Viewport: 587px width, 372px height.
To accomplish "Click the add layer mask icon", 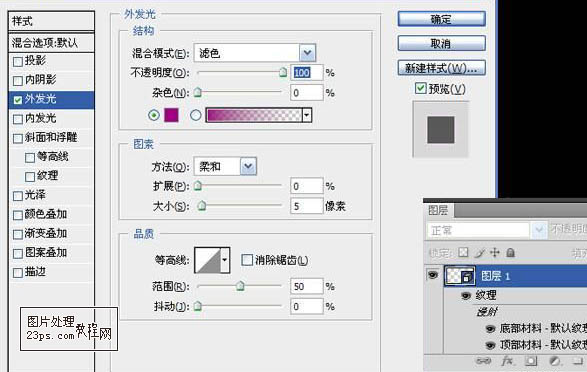I will coord(530,361).
